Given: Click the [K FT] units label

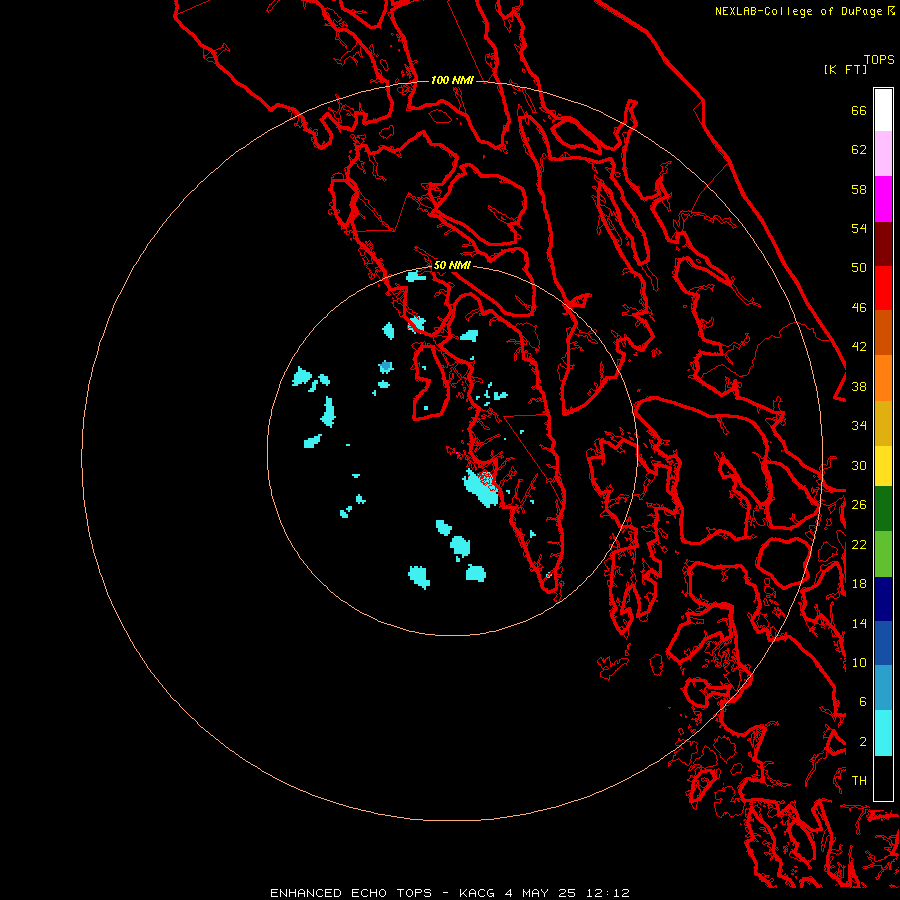Looking at the screenshot, I should 845,69.
